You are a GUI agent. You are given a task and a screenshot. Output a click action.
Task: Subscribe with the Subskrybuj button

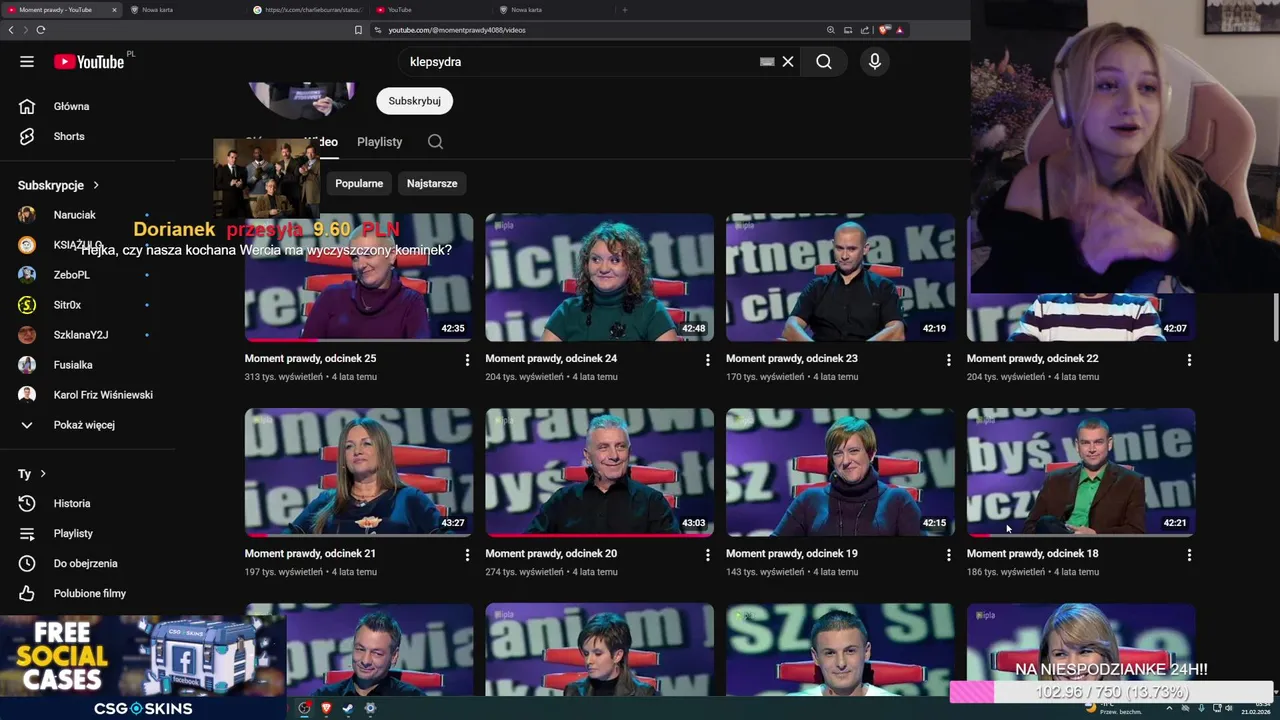[x=414, y=101]
